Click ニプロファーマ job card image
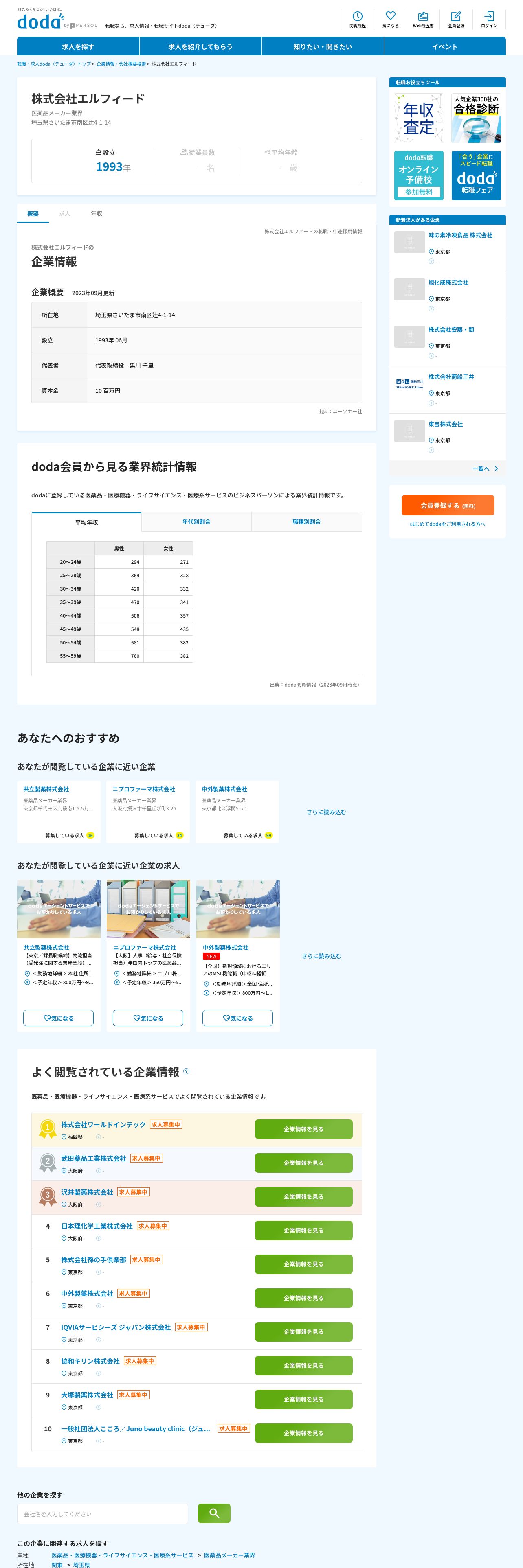 (x=148, y=908)
